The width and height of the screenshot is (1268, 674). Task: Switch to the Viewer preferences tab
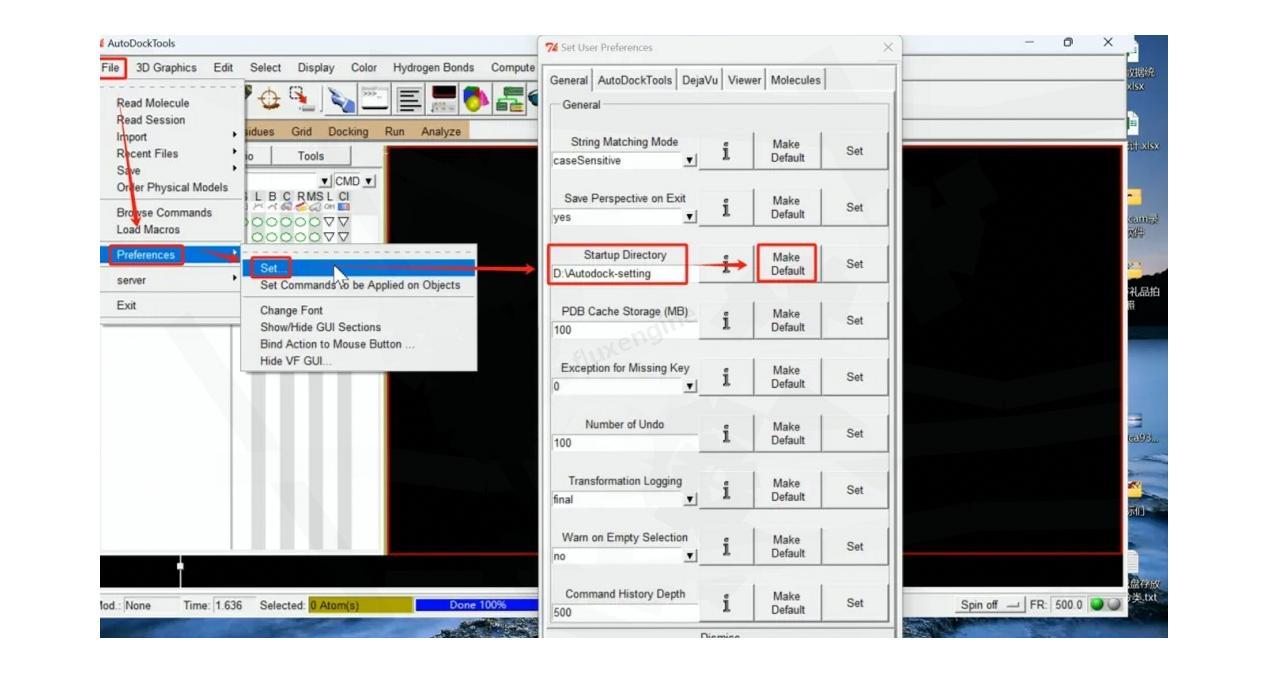pyautogui.click(x=744, y=80)
